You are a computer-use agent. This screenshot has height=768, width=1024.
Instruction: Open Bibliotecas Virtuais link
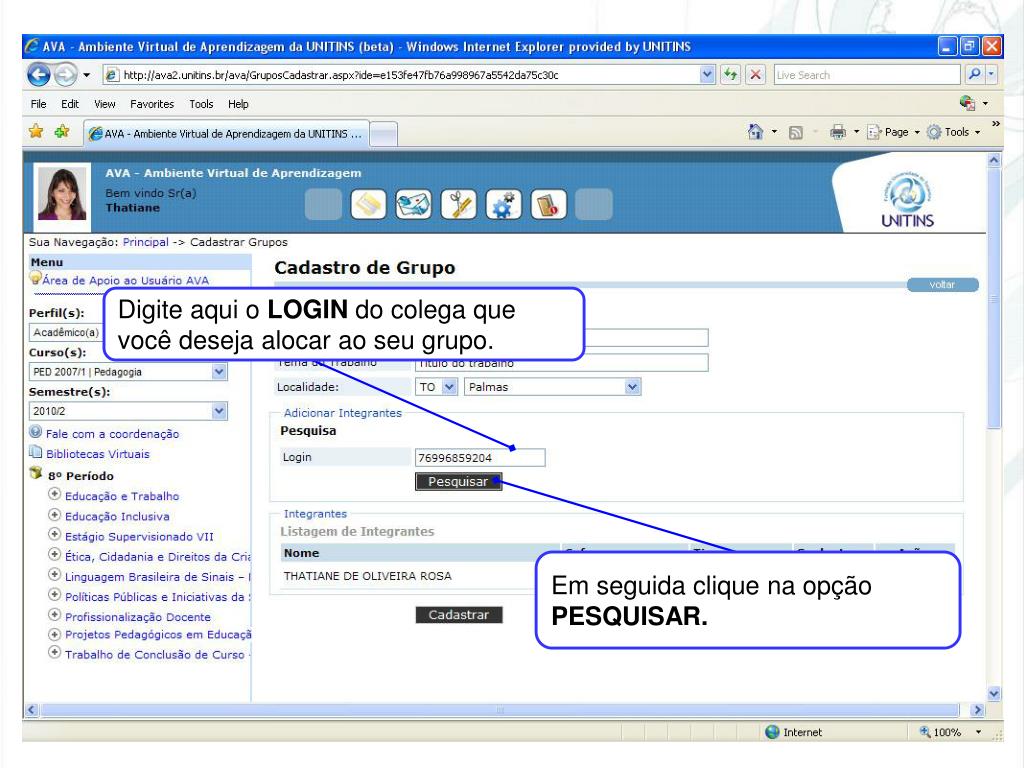(x=98, y=454)
